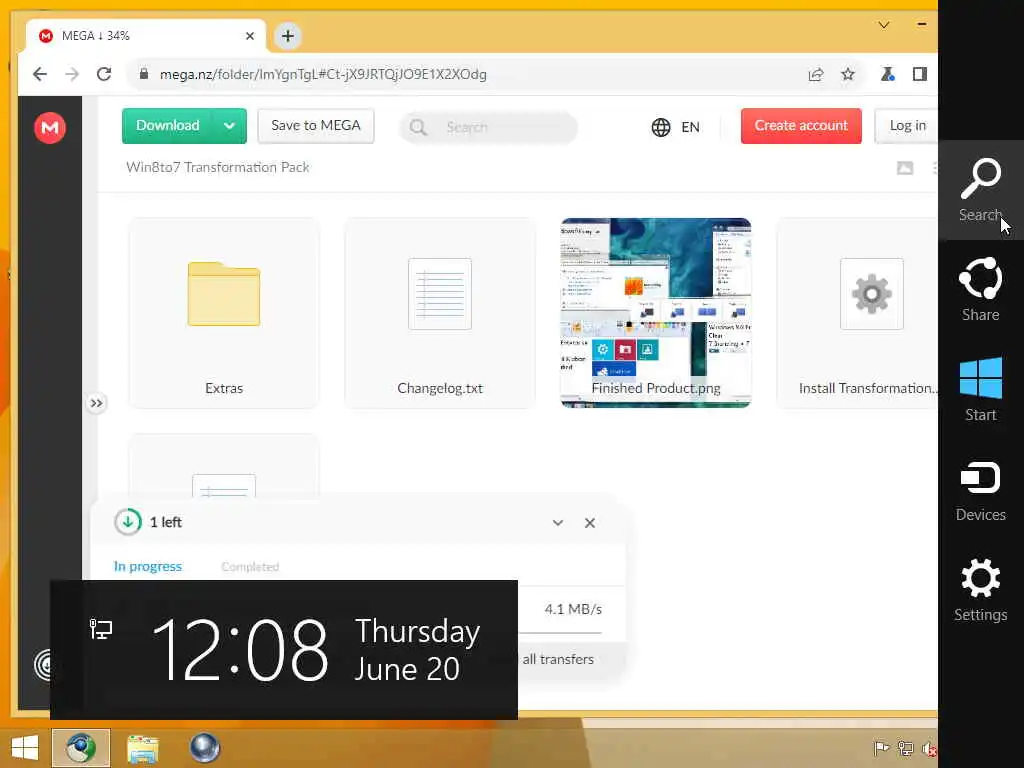Switch to the Completed tab
This screenshot has width=1024, height=768.
pyautogui.click(x=250, y=566)
